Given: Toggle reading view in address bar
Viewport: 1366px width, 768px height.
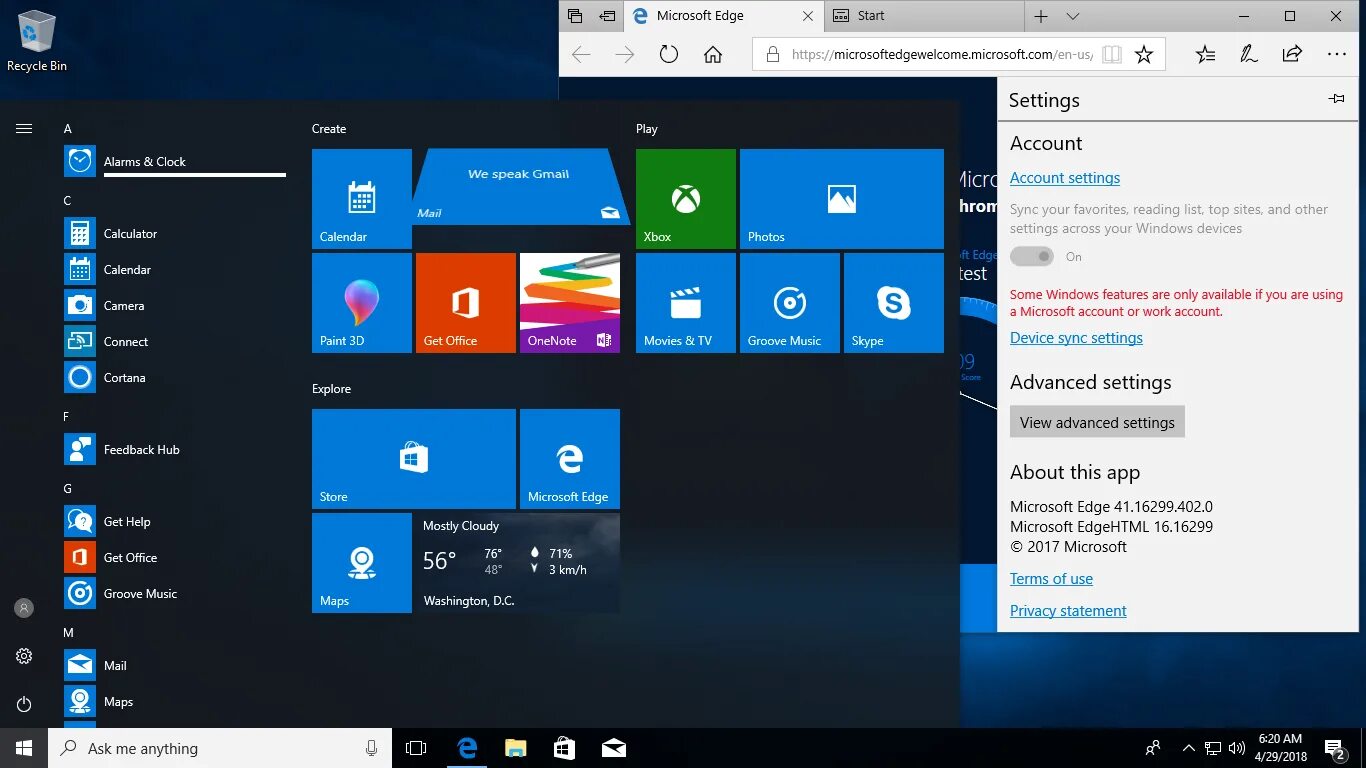Looking at the screenshot, I should tap(1112, 55).
